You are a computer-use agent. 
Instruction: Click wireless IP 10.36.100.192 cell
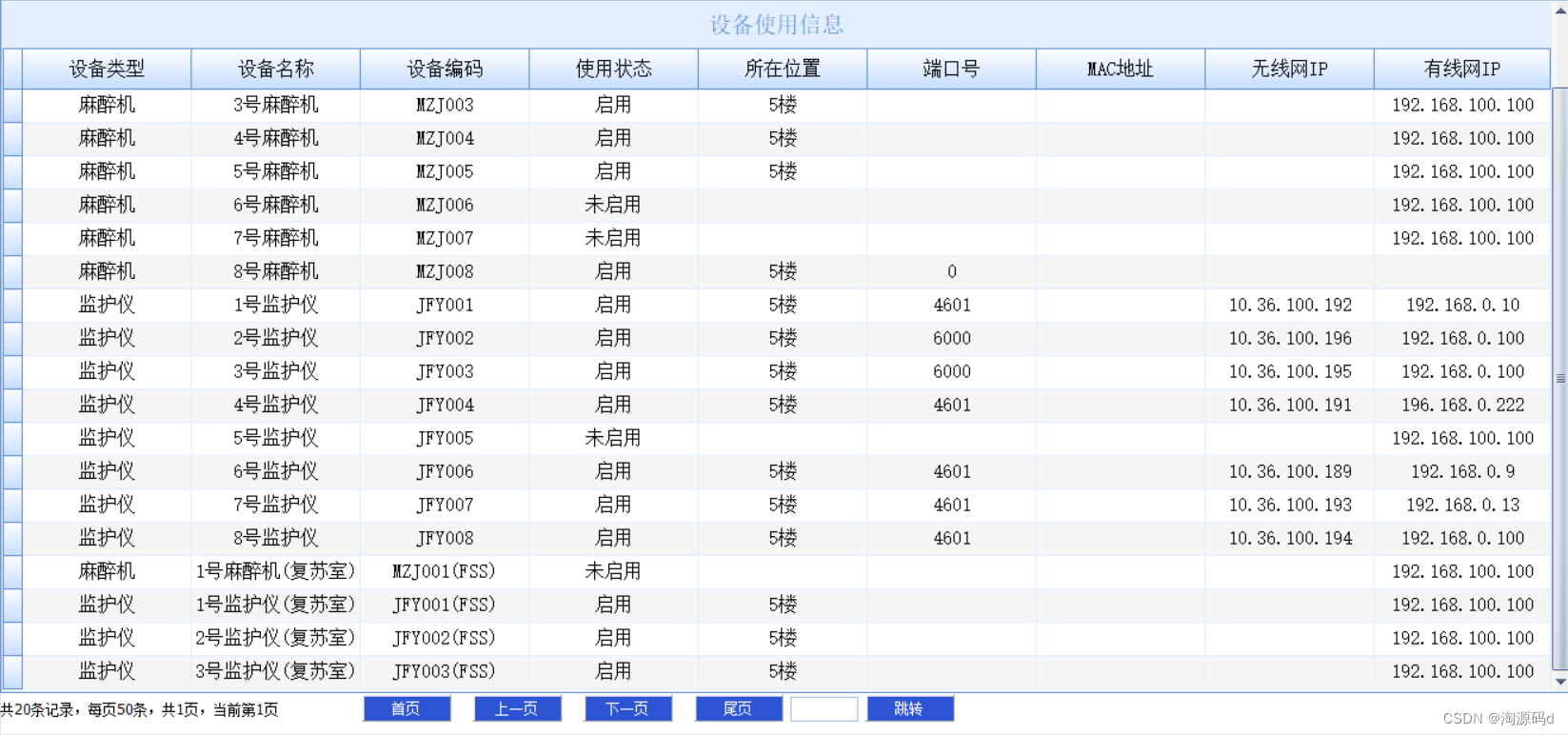click(x=1290, y=305)
